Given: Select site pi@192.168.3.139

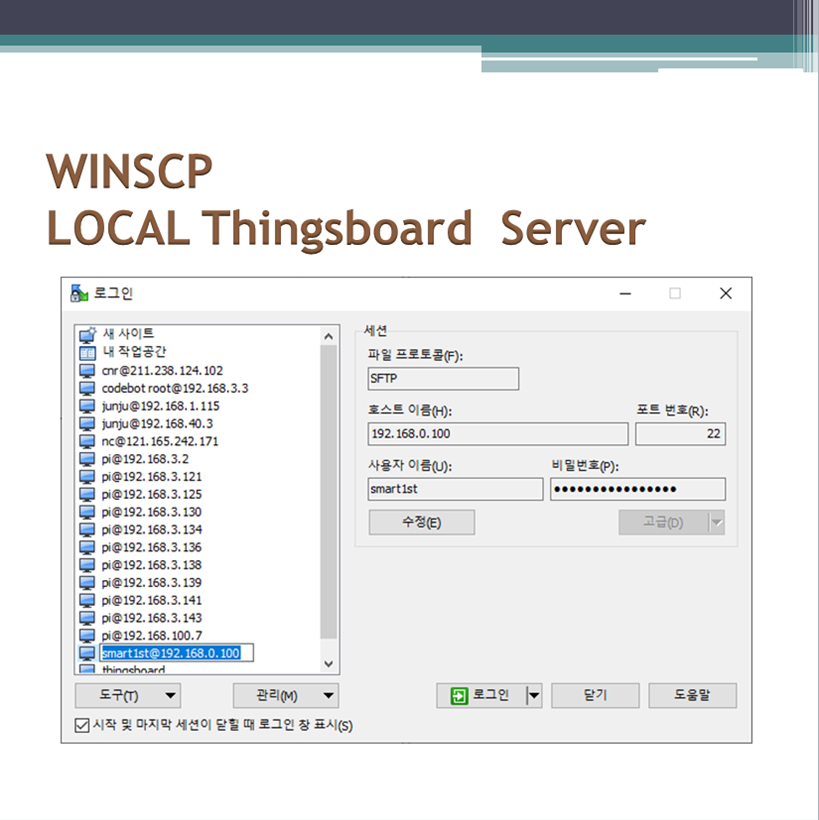Looking at the screenshot, I should pos(151,583).
